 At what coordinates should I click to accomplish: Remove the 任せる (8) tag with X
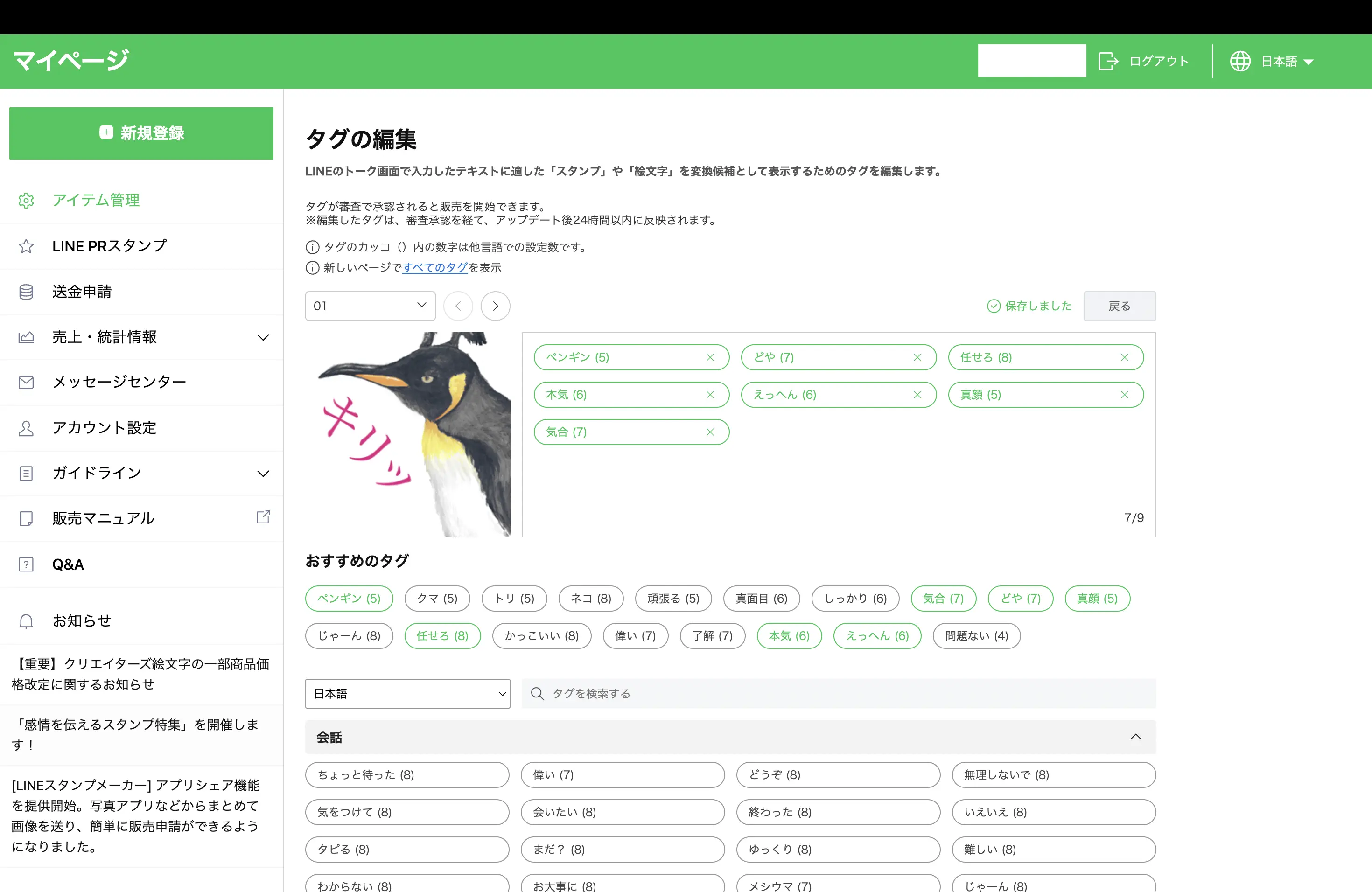pyautogui.click(x=1124, y=357)
